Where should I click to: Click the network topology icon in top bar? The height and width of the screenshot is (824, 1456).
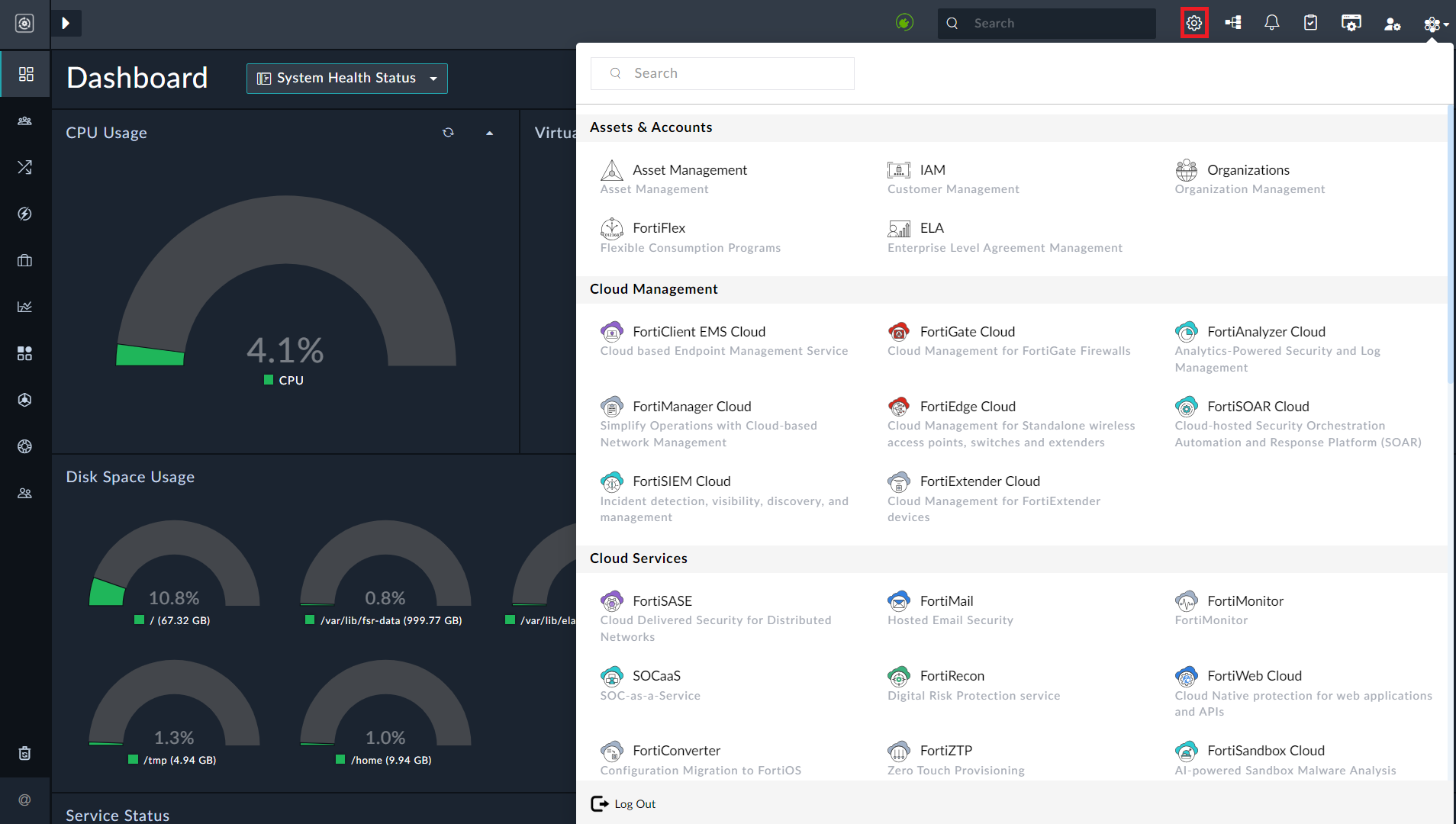click(x=1233, y=23)
